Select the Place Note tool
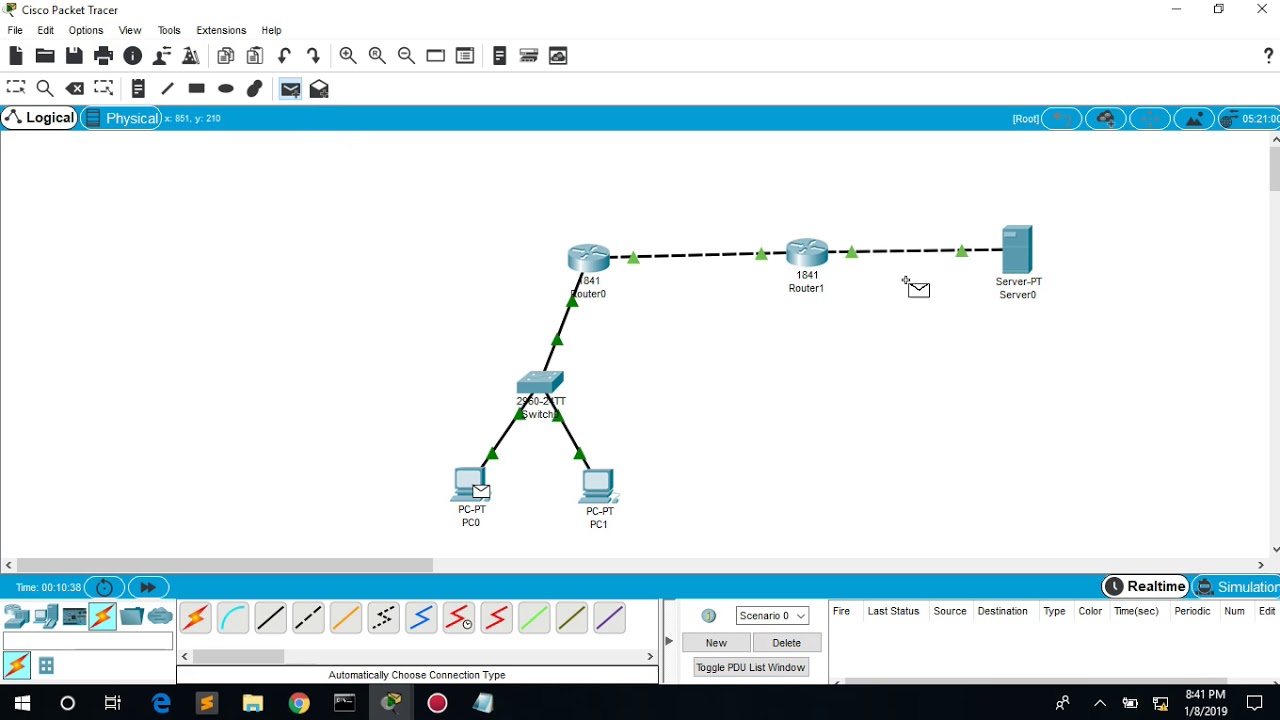This screenshot has width=1280, height=720. [x=138, y=89]
